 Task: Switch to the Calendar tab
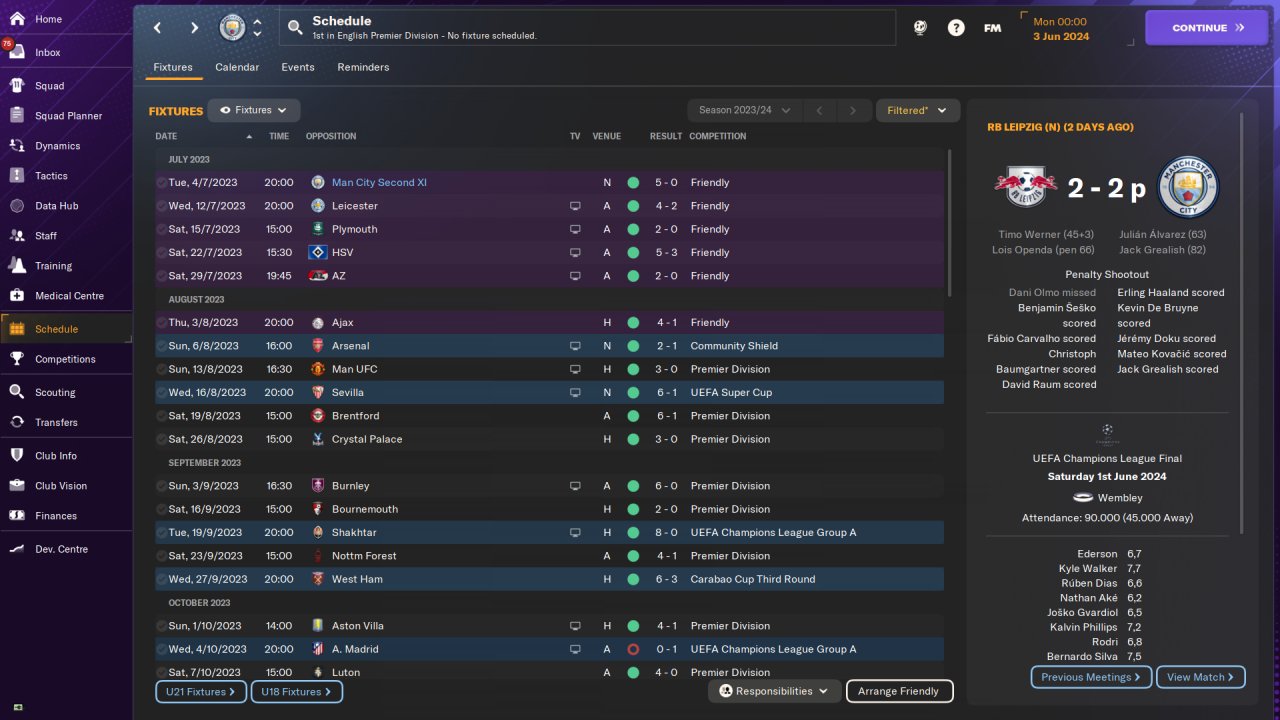tap(237, 67)
